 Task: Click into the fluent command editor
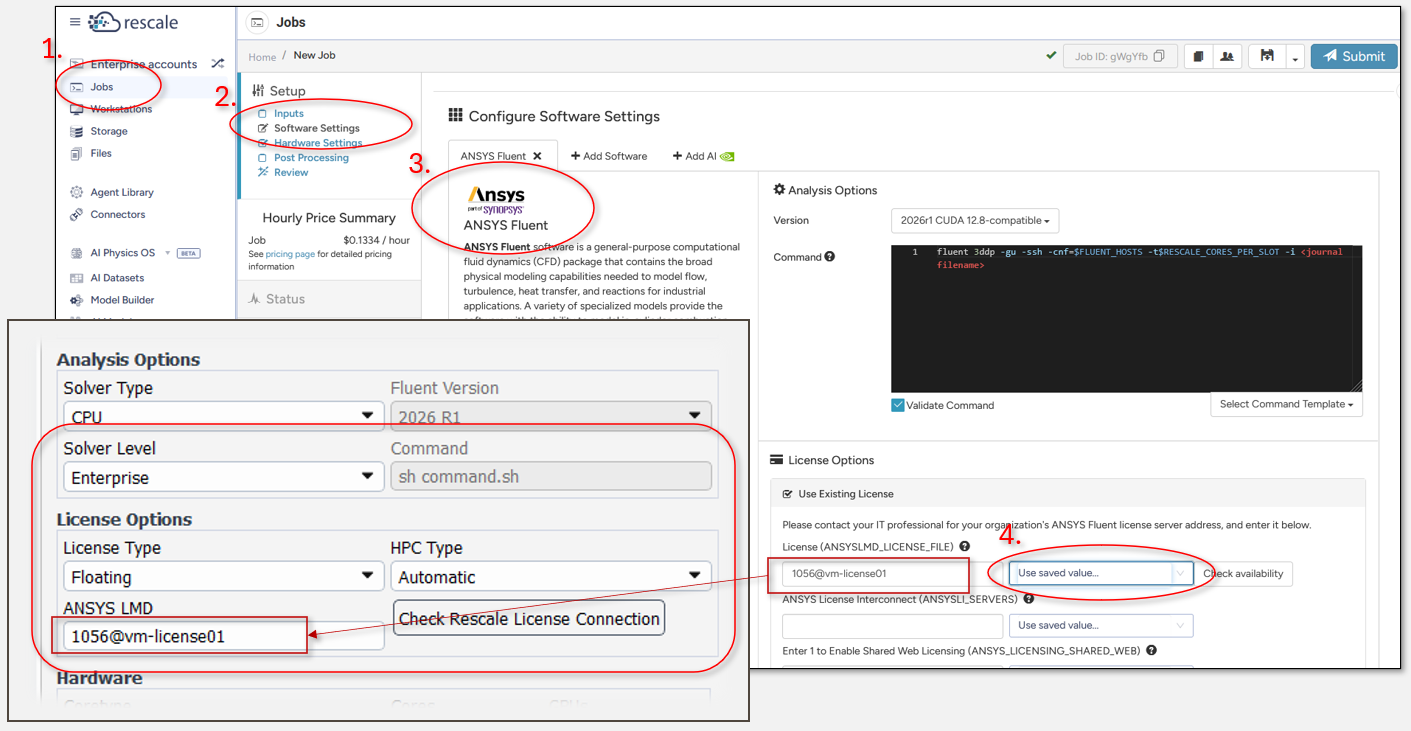coord(1126,318)
